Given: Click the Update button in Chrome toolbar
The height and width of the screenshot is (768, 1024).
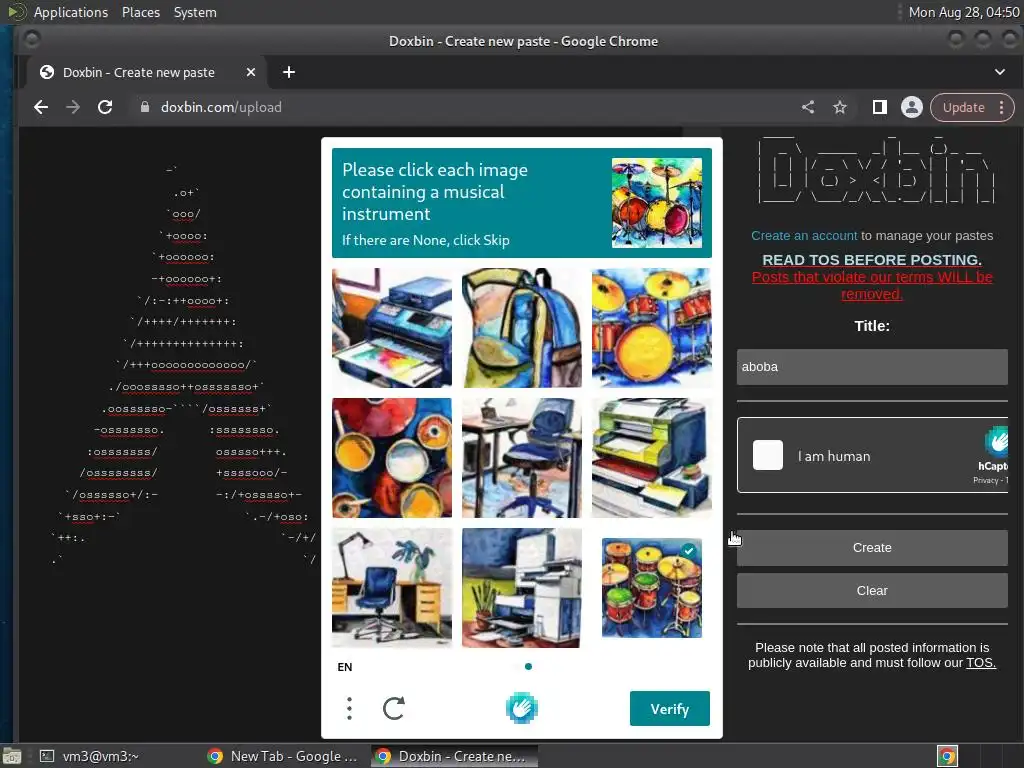Looking at the screenshot, I should 963,107.
